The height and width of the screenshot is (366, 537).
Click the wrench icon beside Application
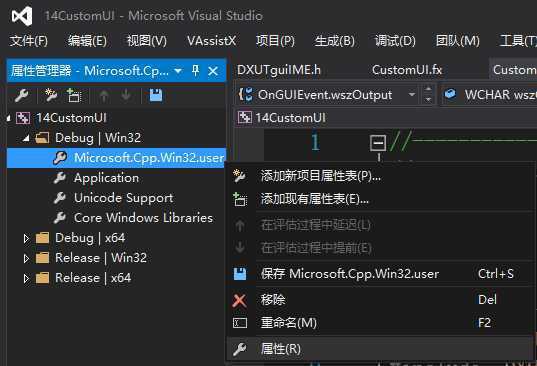[60, 178]
